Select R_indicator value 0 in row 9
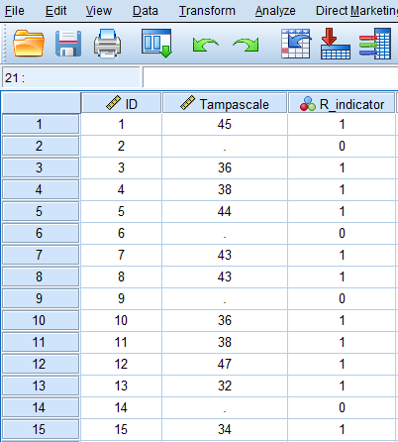Image resolution: width=398 pixels, height=442 pixels. (342, 298)
